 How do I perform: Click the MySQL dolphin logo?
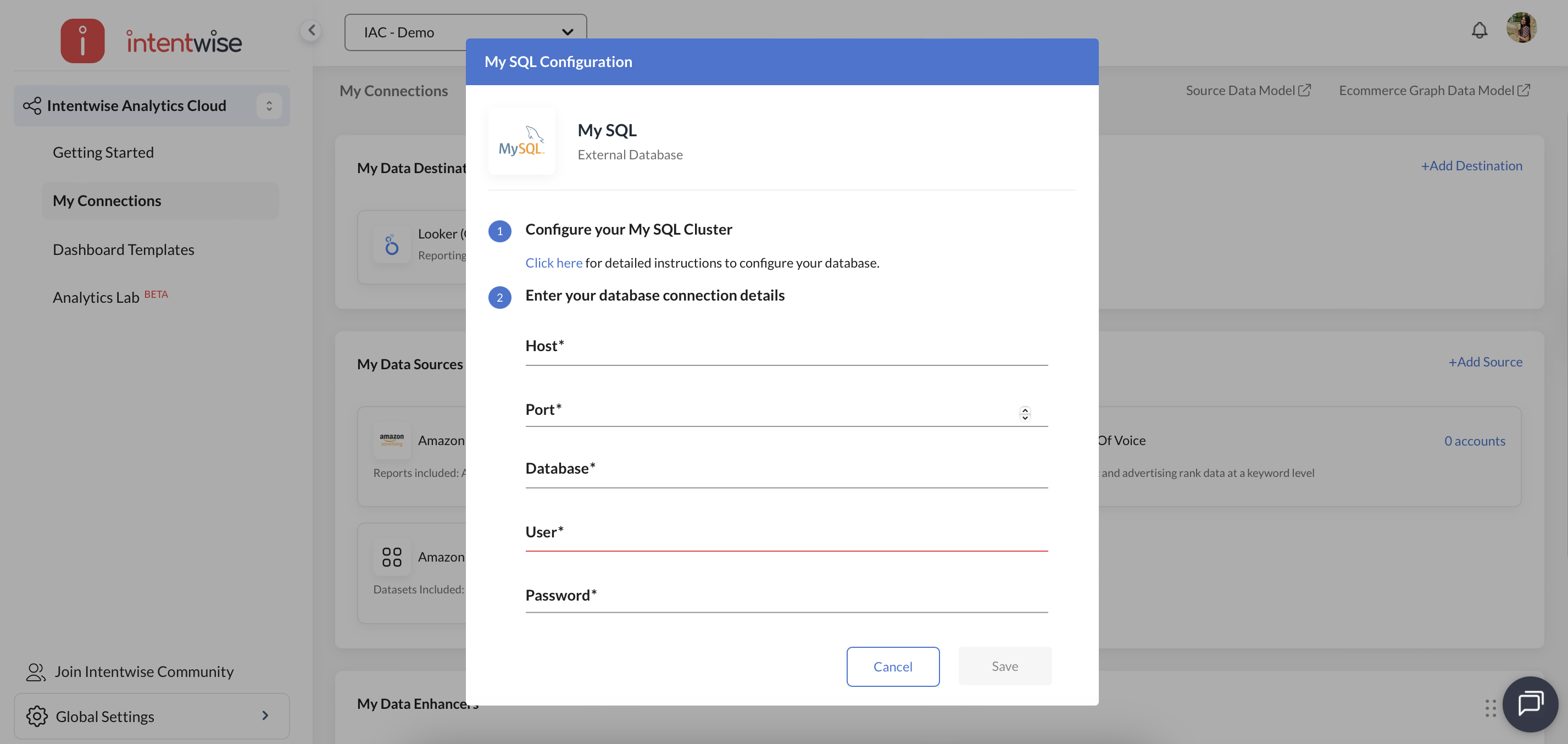[521, 141]
